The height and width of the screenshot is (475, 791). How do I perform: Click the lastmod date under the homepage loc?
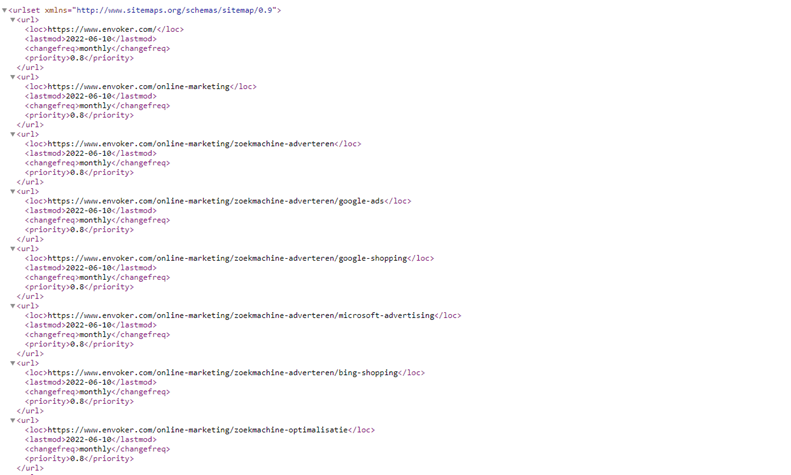click(x=89, y=39)
